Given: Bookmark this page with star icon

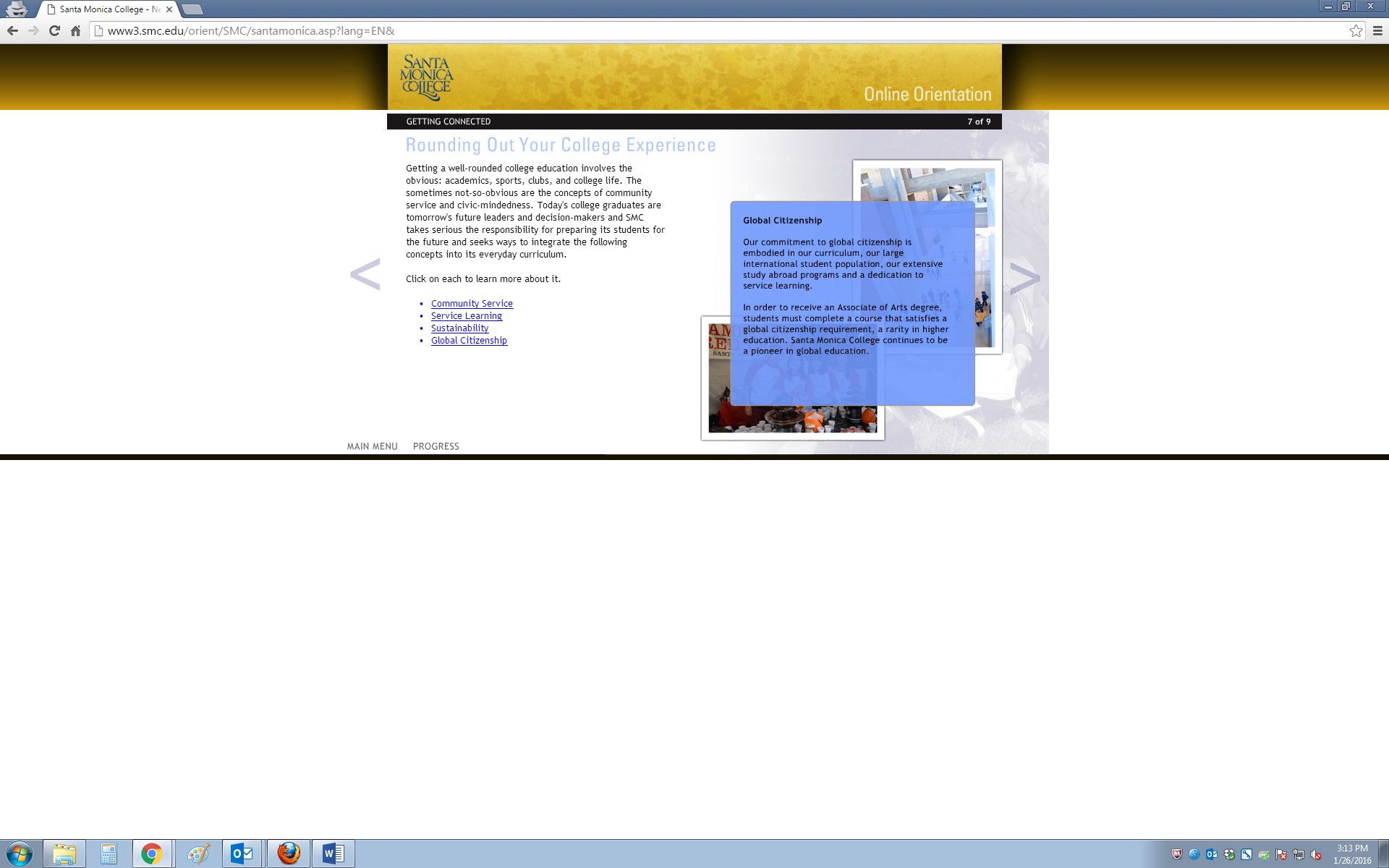Looking at the screenshot, I should tap(1356, 30).
